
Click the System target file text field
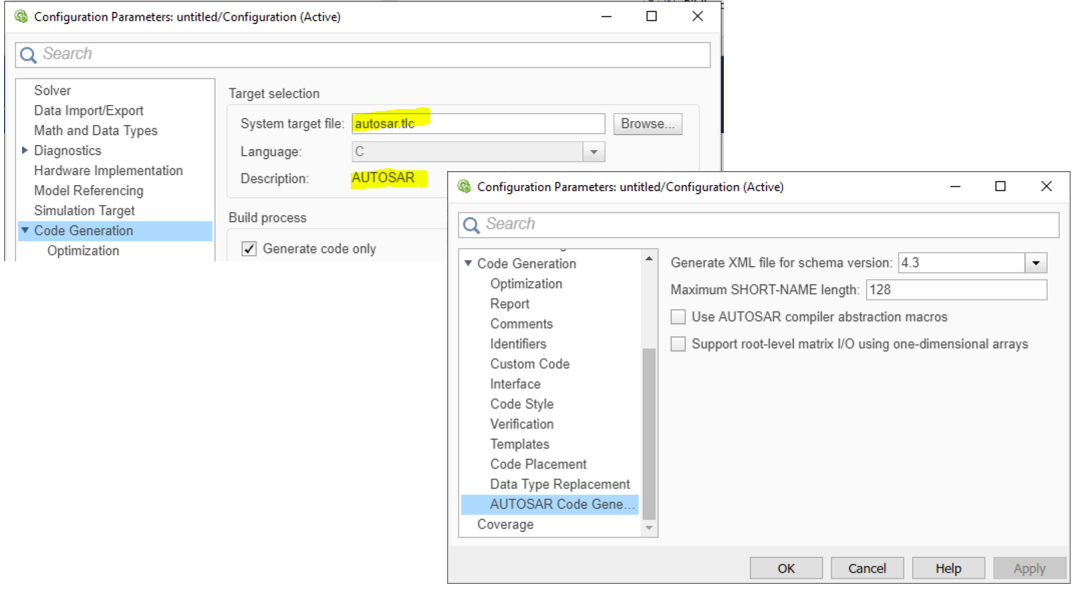[x=478, y=124]
